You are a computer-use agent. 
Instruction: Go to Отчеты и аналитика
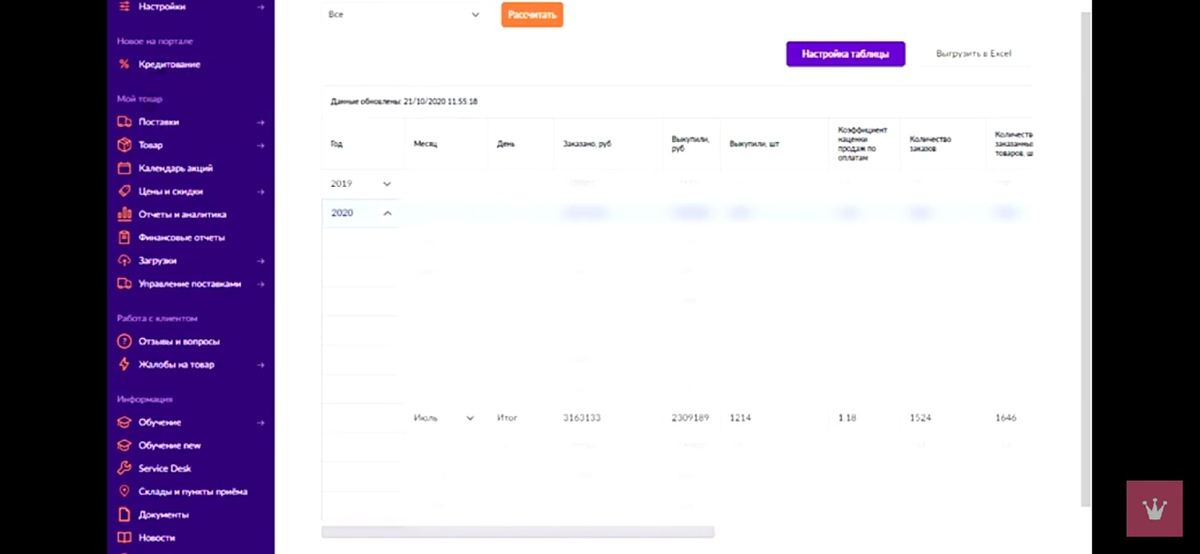click(x=183, y=214)
